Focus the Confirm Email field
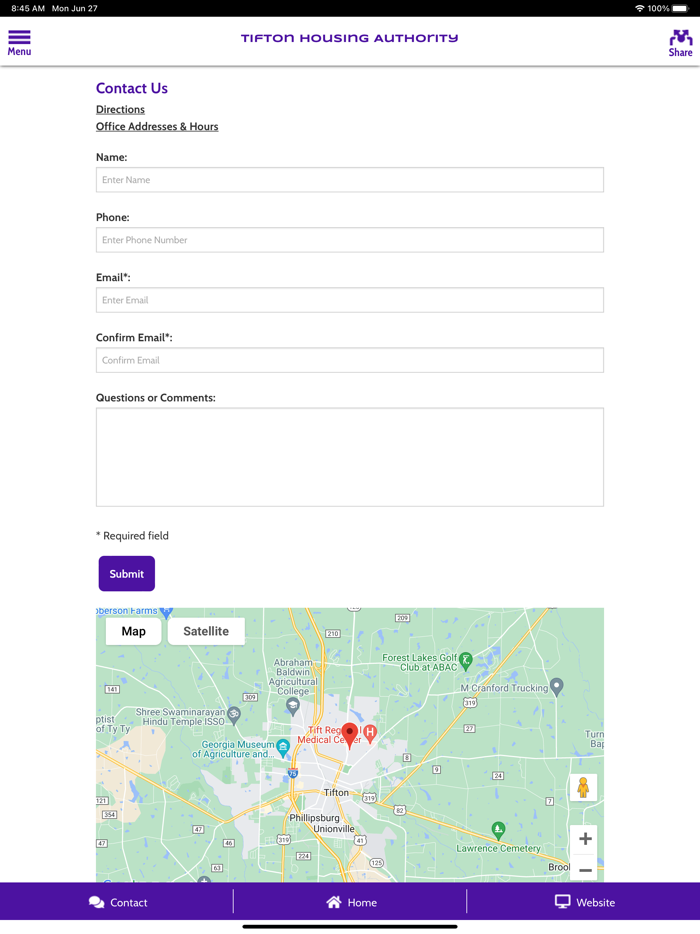The image size is (700, 934). (350, 360)
